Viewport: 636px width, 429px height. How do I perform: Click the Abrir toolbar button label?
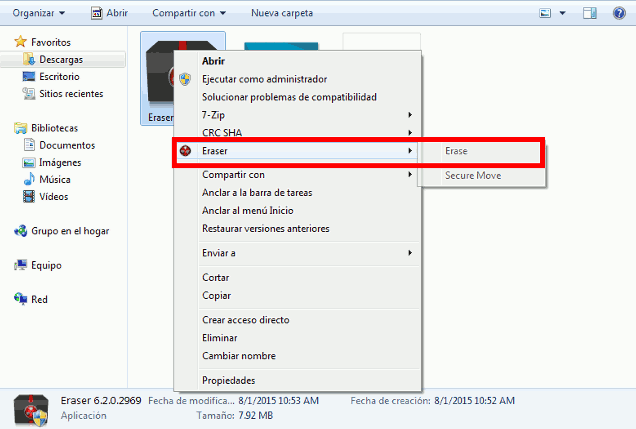[117, 13]
